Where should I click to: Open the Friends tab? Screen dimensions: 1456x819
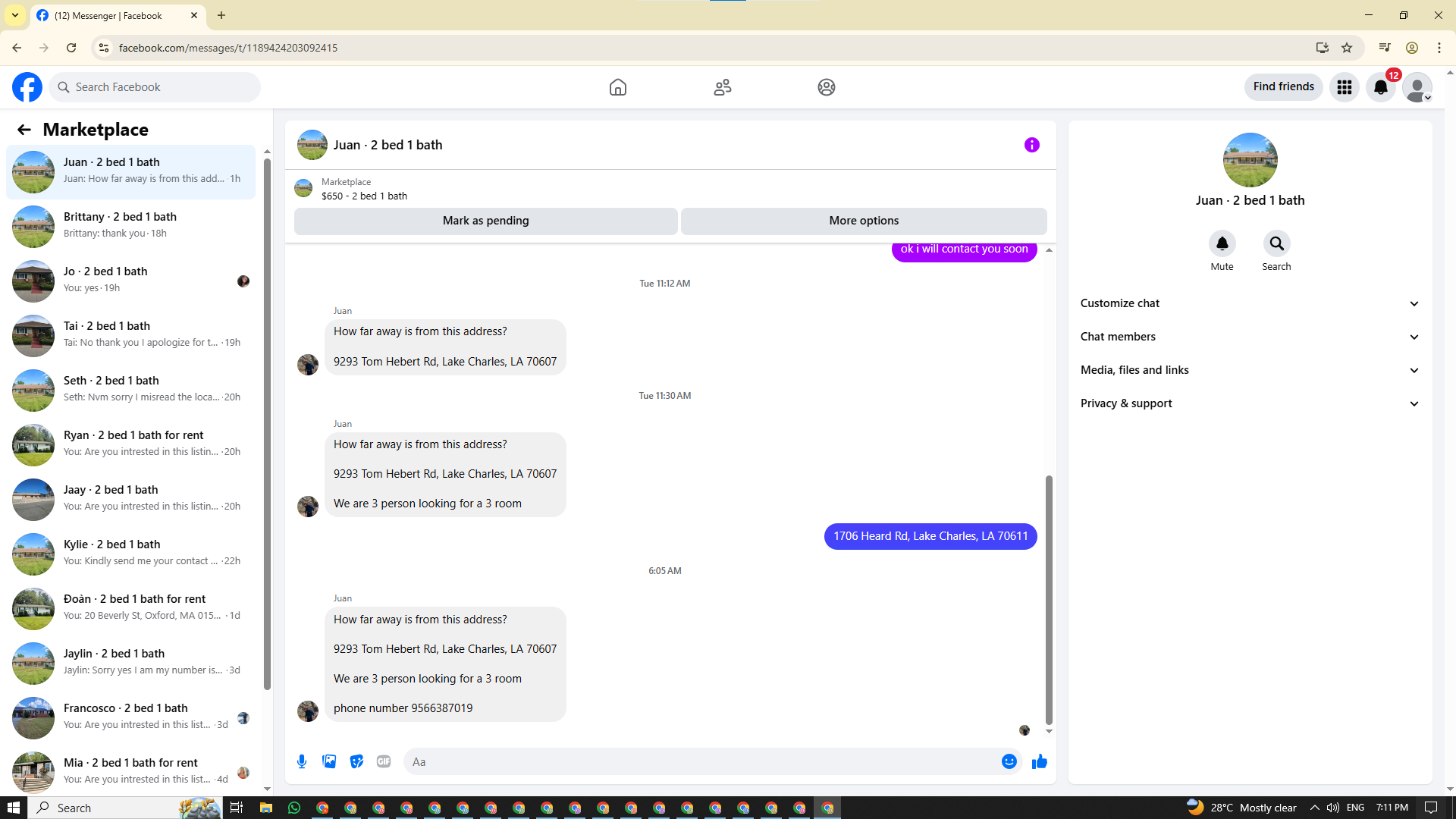click(722, 87)
